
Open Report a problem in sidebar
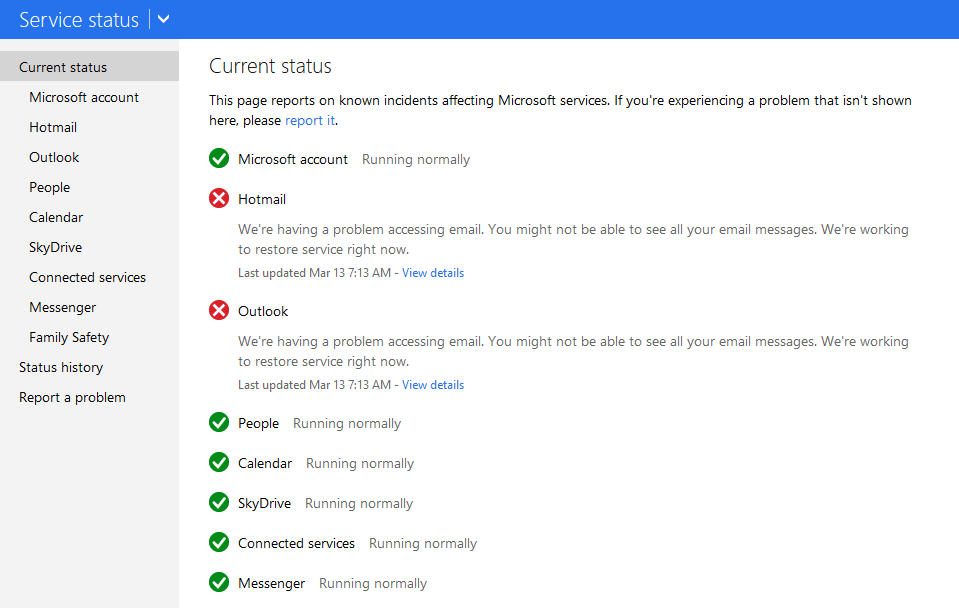72,397
